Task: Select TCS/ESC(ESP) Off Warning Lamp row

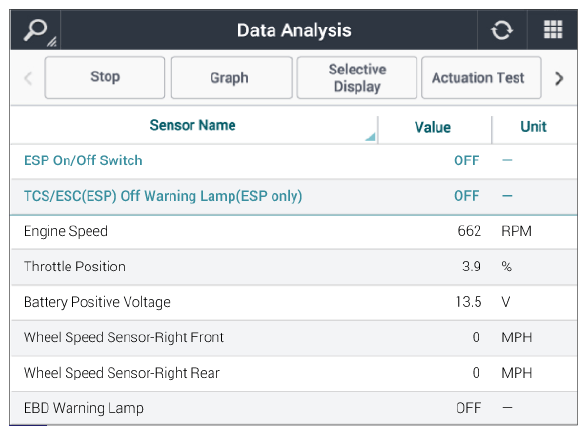Action: 294,196
